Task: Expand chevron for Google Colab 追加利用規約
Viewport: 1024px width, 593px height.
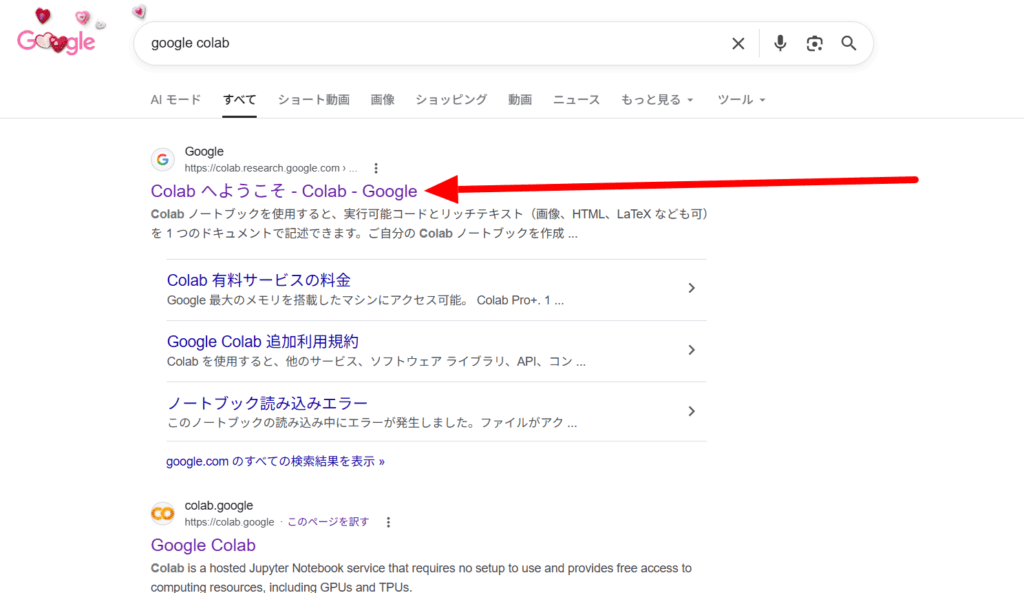Action: coord(691,350)
